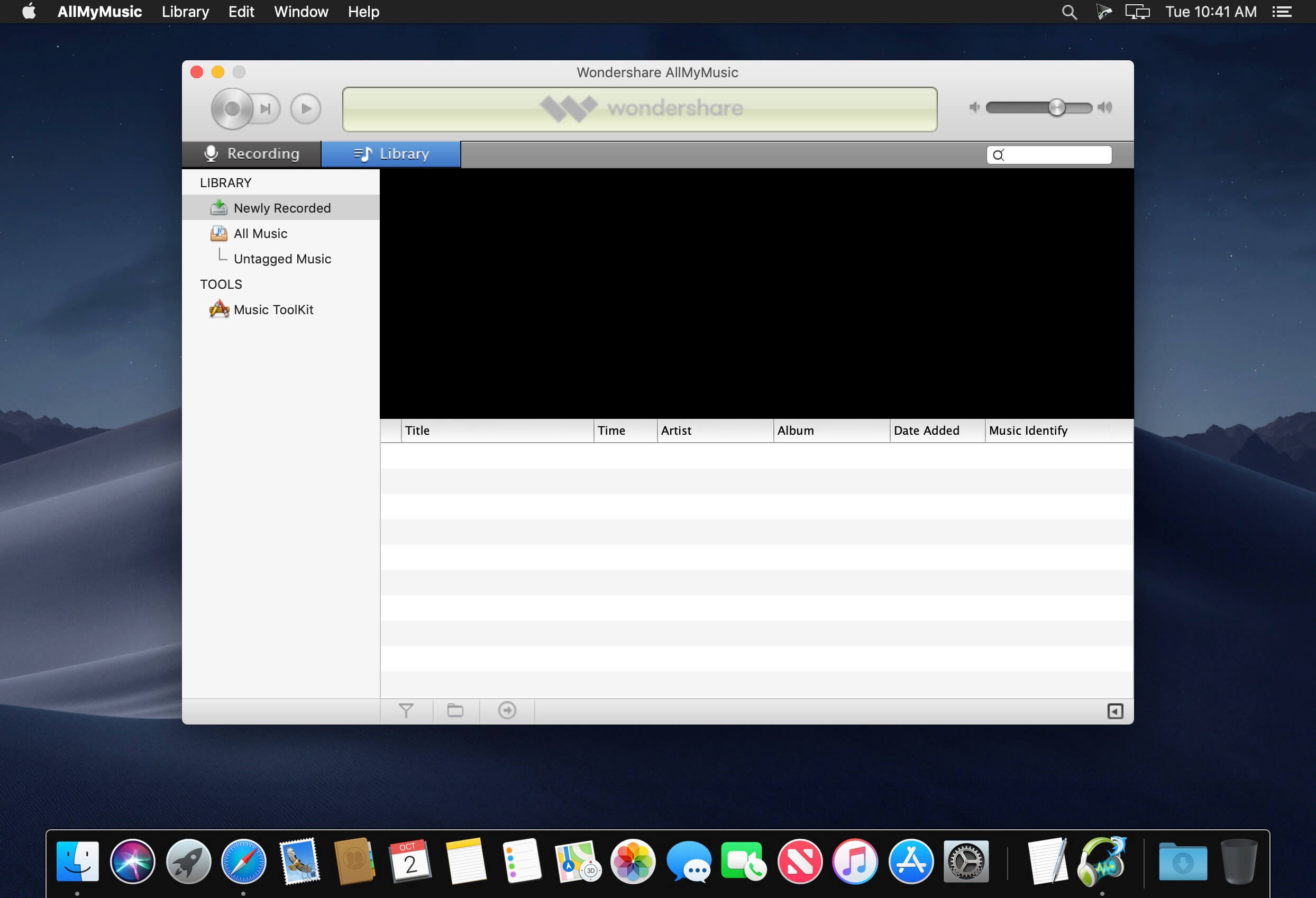Viewport: 1316px width, 898px height.
Task: Open the Library menu in menu bar
Action: (x=185, y=12)
